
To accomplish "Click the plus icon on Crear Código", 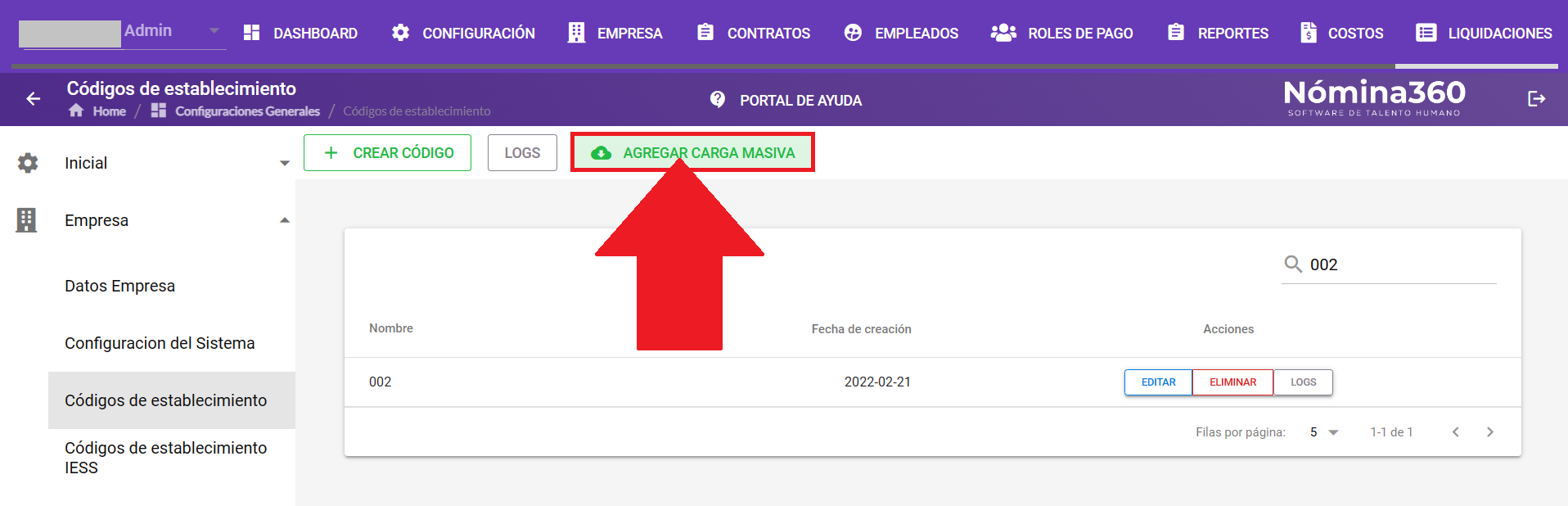I will click(x=331, y=153).
